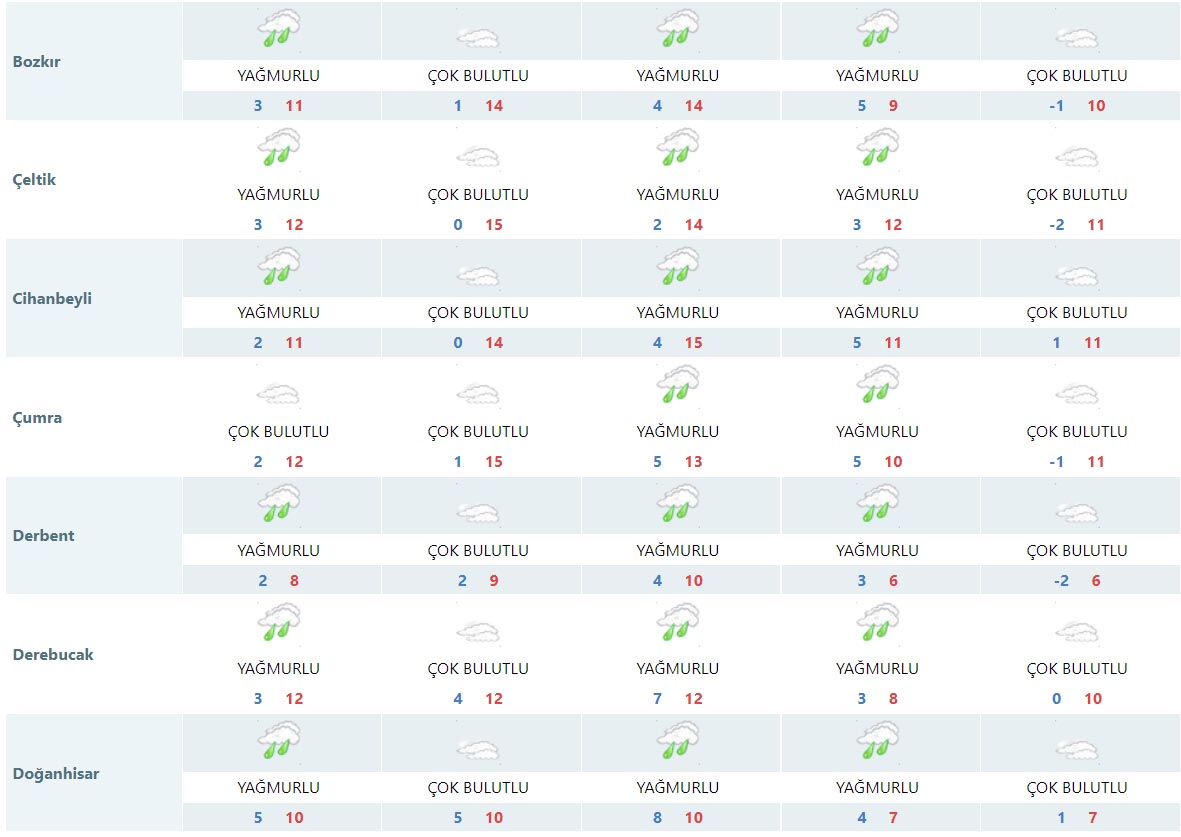
Task: Click ÇOK BULUTLU label above Derbent's 2 / 9
Action: [478, 551]
